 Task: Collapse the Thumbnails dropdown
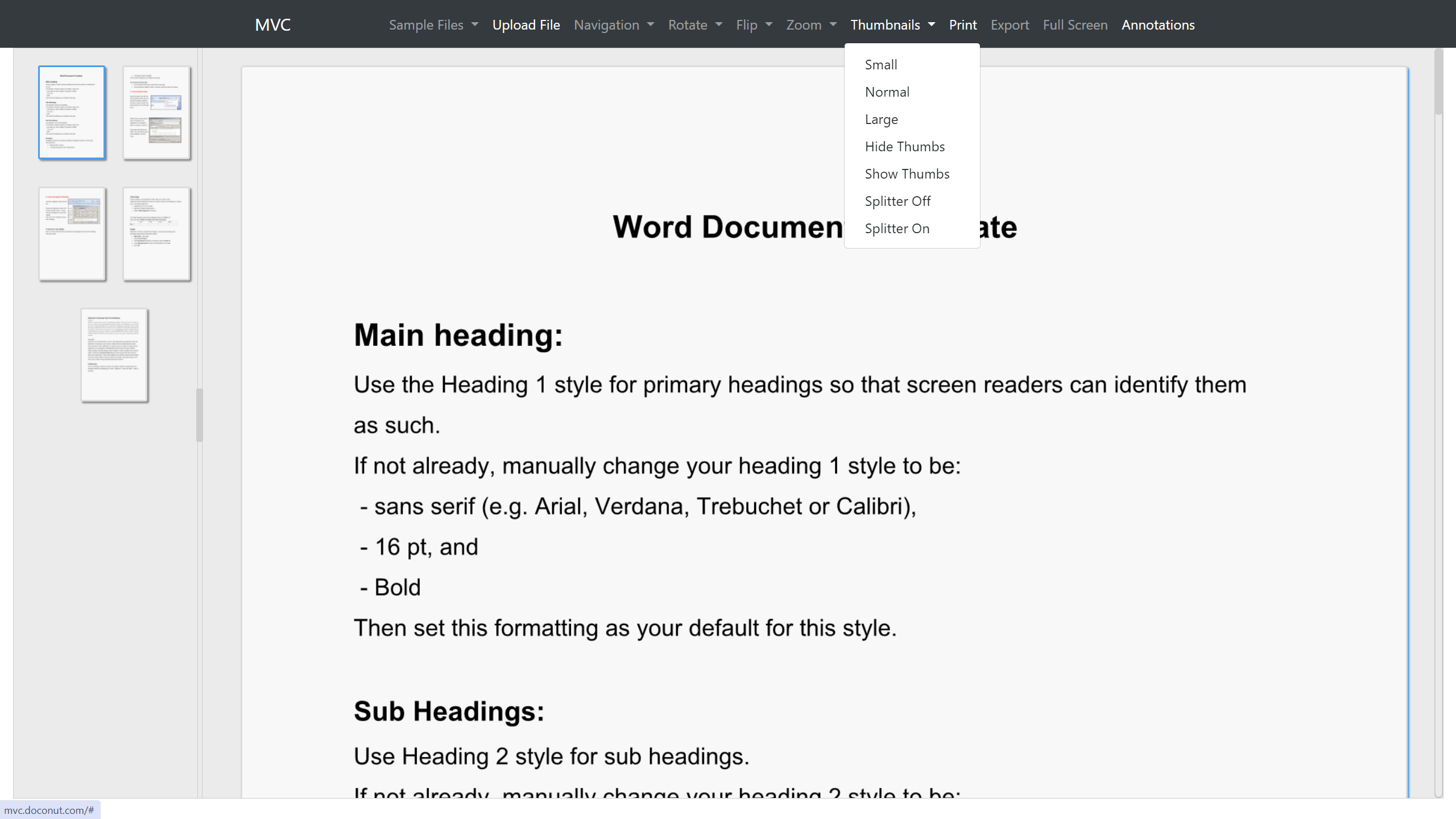[x=892, y=25]
